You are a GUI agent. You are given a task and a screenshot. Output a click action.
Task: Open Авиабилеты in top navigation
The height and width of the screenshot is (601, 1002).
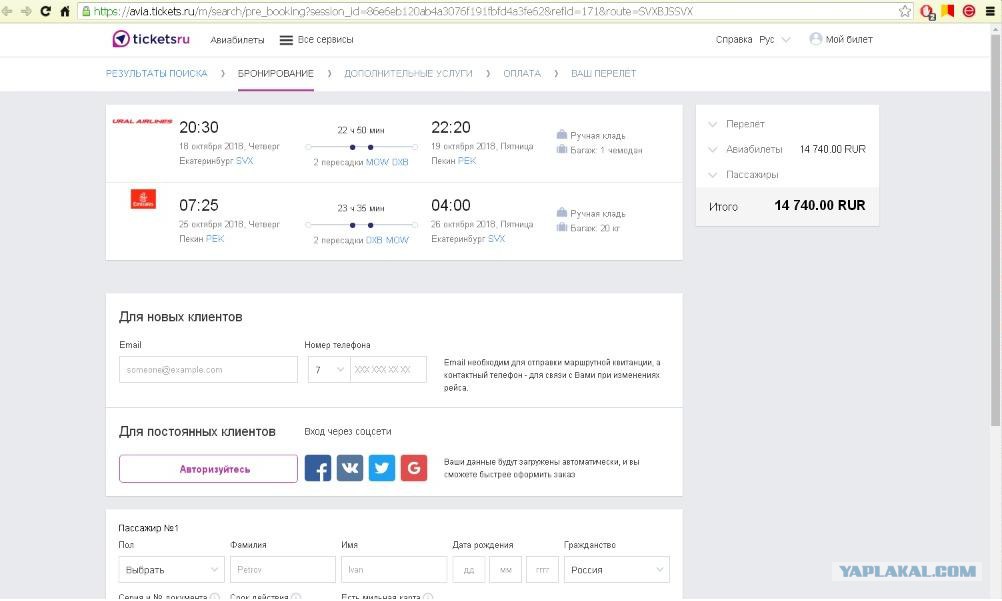point(237,40)
